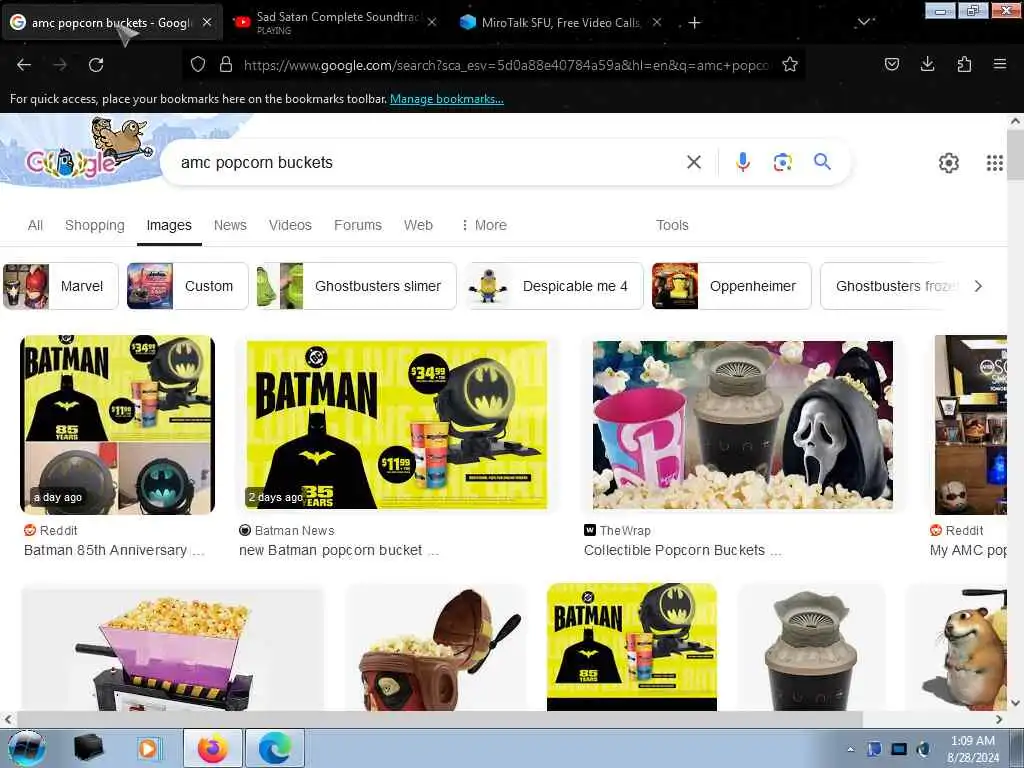Screen dimensions: 1024x768
Task: Expand the list all tabs chevron
Action: [864, 22]
